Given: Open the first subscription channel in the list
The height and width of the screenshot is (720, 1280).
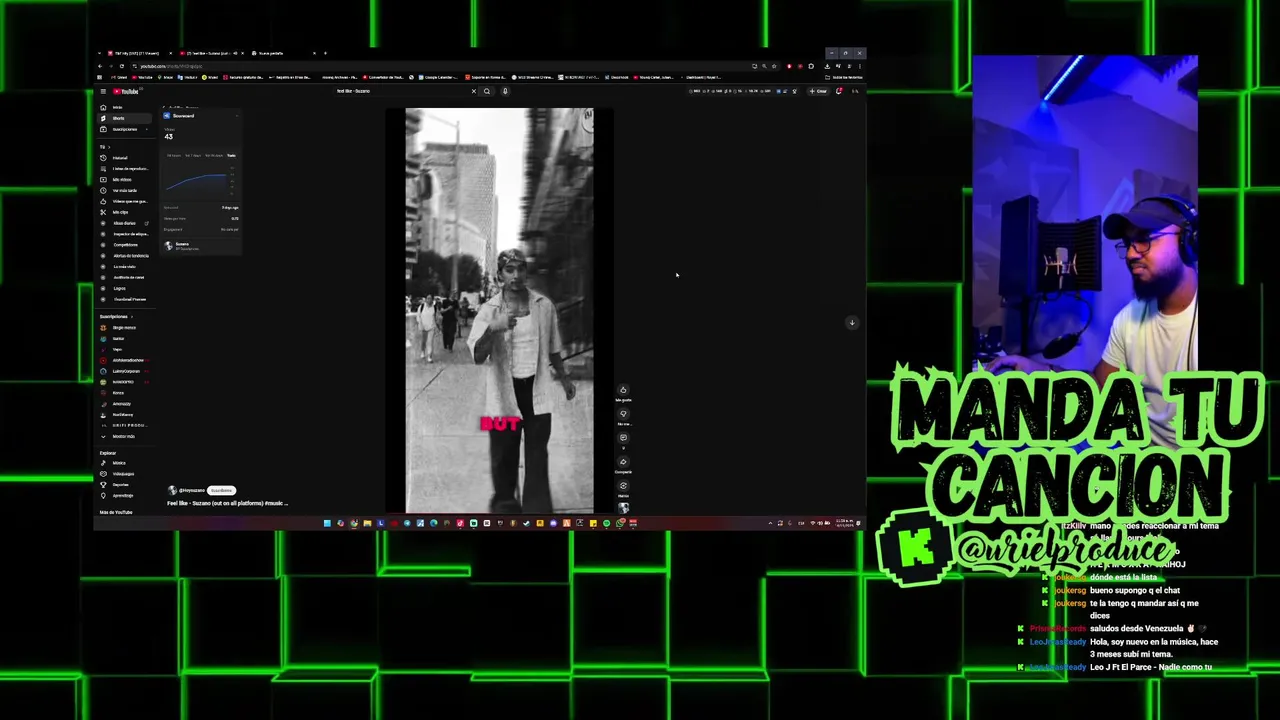Looking at the screenshot, I should 124,328.
